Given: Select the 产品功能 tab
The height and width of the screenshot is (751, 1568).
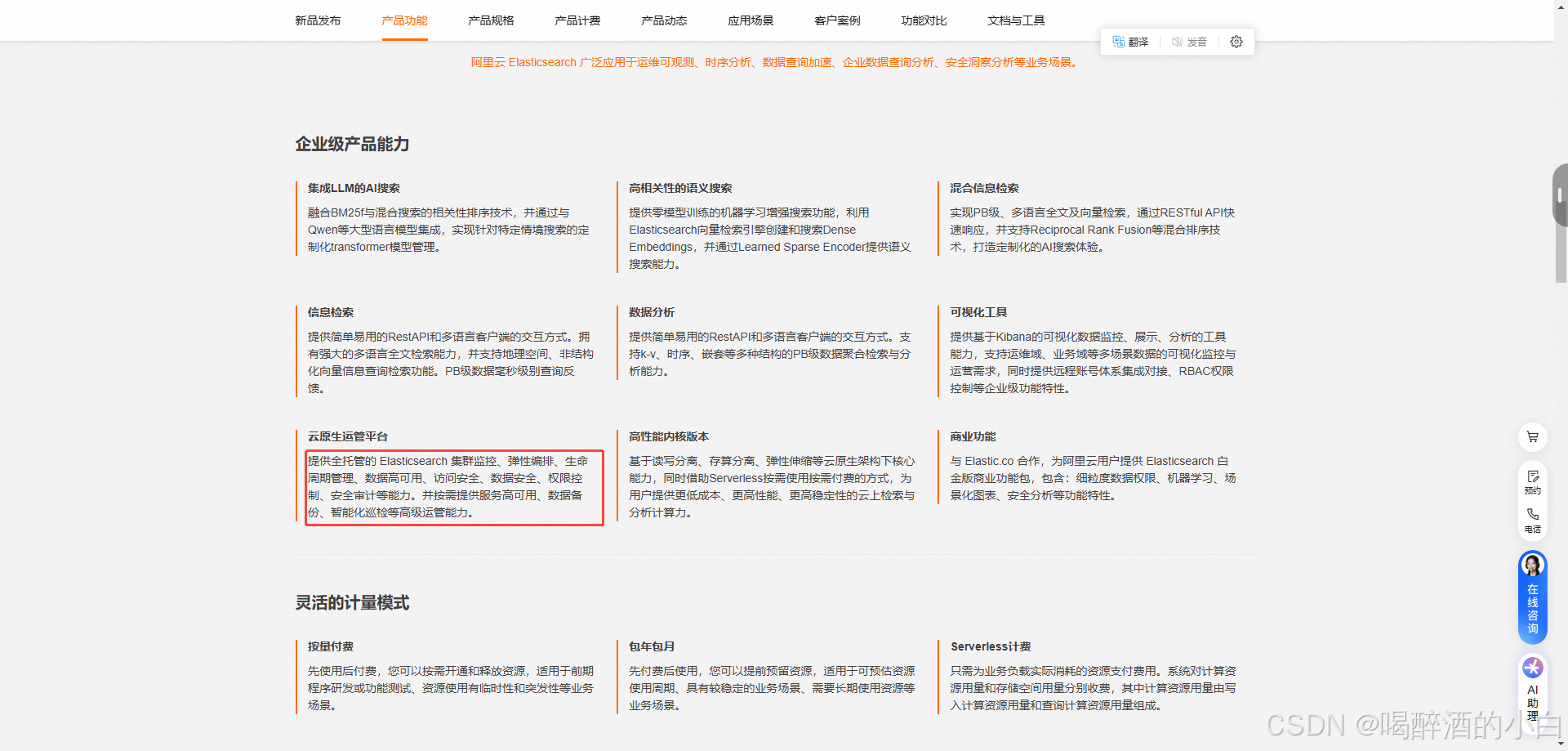Looking at the screenshot, I should (404, 20).
